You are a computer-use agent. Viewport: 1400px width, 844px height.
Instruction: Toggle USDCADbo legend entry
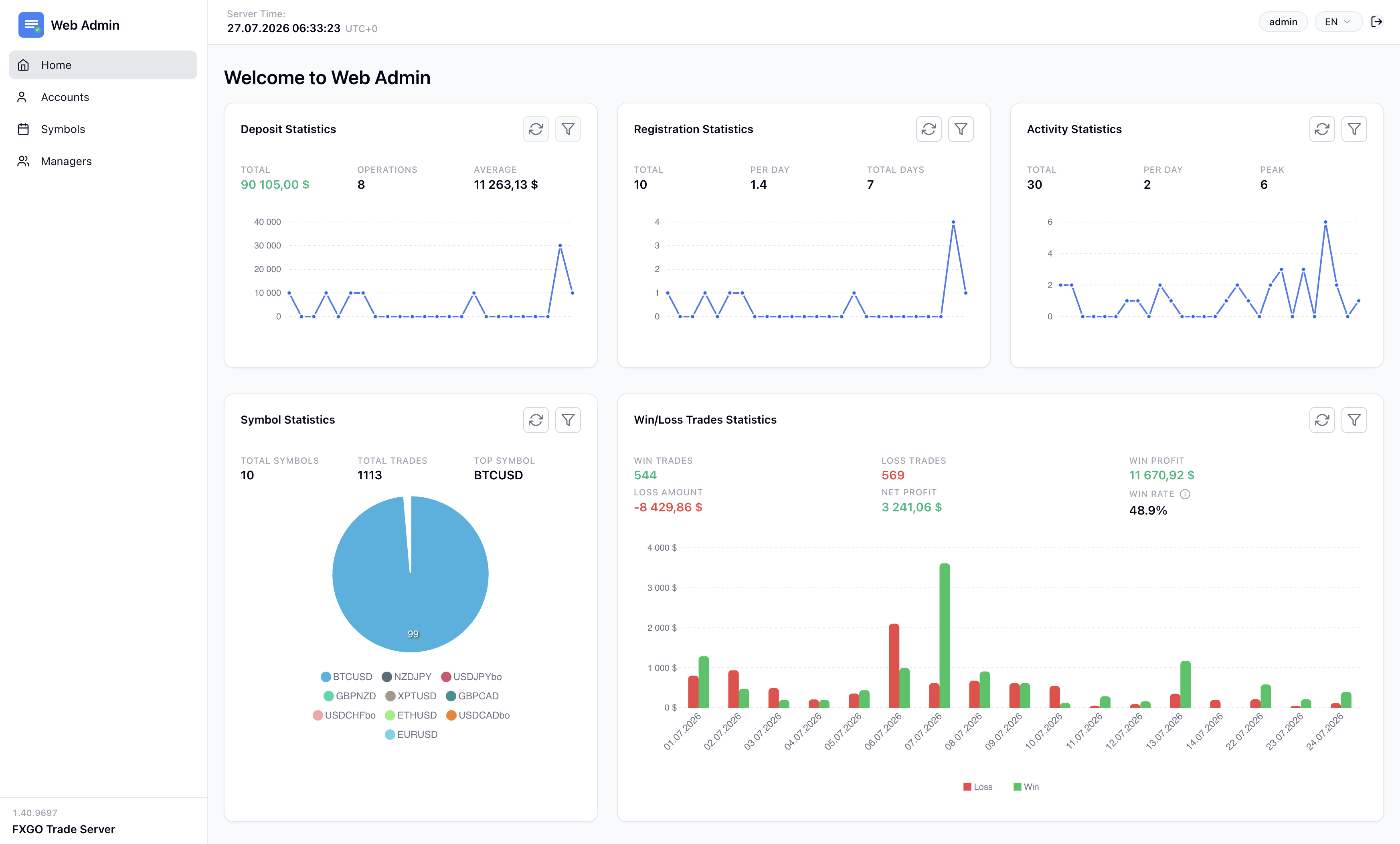click(478, 715)
